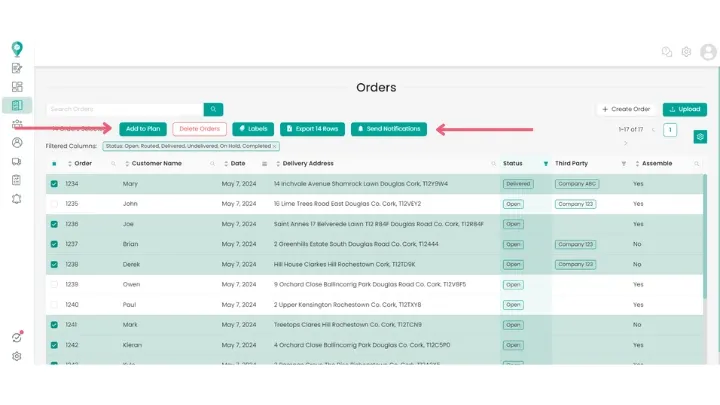This screenshot has height=405, width=720.
Task: Open settings gear at sidebar bottom
Action: click(17, 356)
